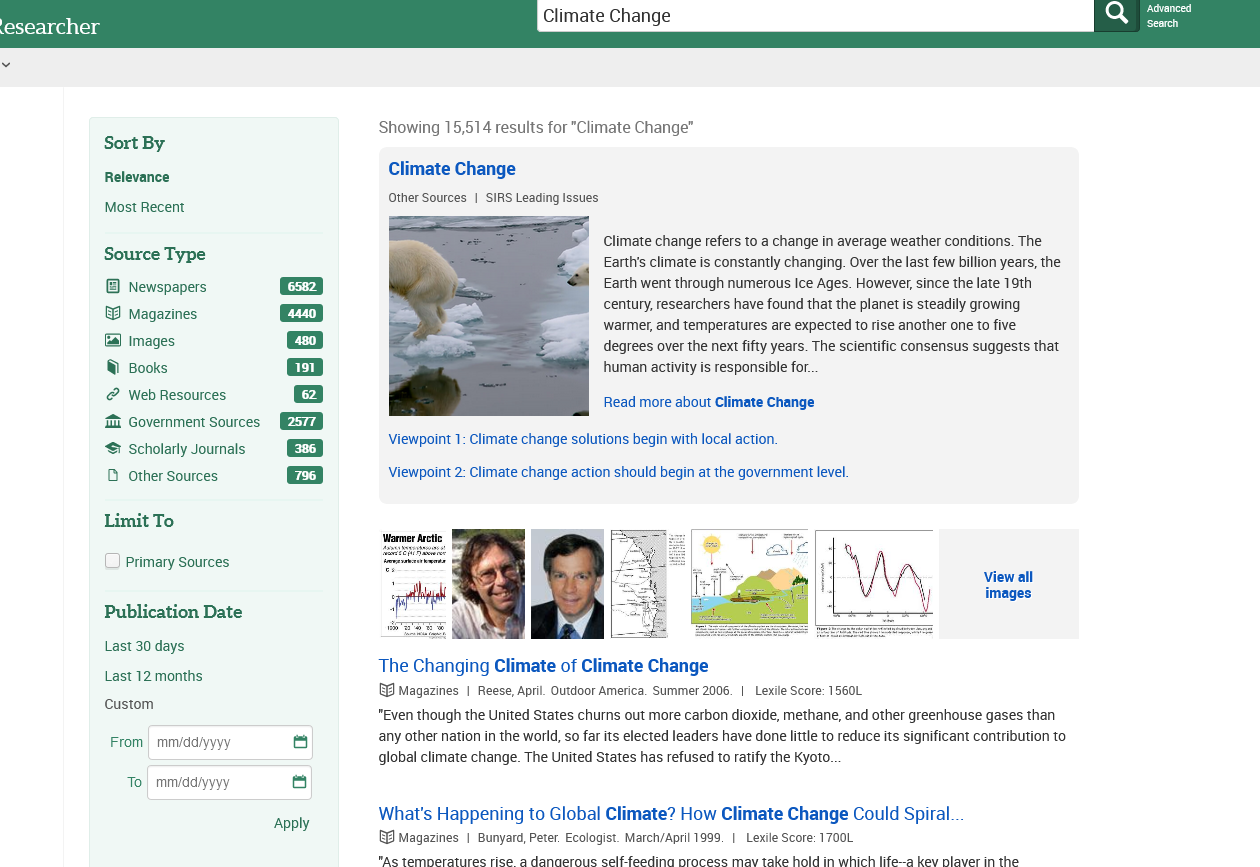Open the Advanced Search link
The image size is (1260, 867).
(1168, 16)
